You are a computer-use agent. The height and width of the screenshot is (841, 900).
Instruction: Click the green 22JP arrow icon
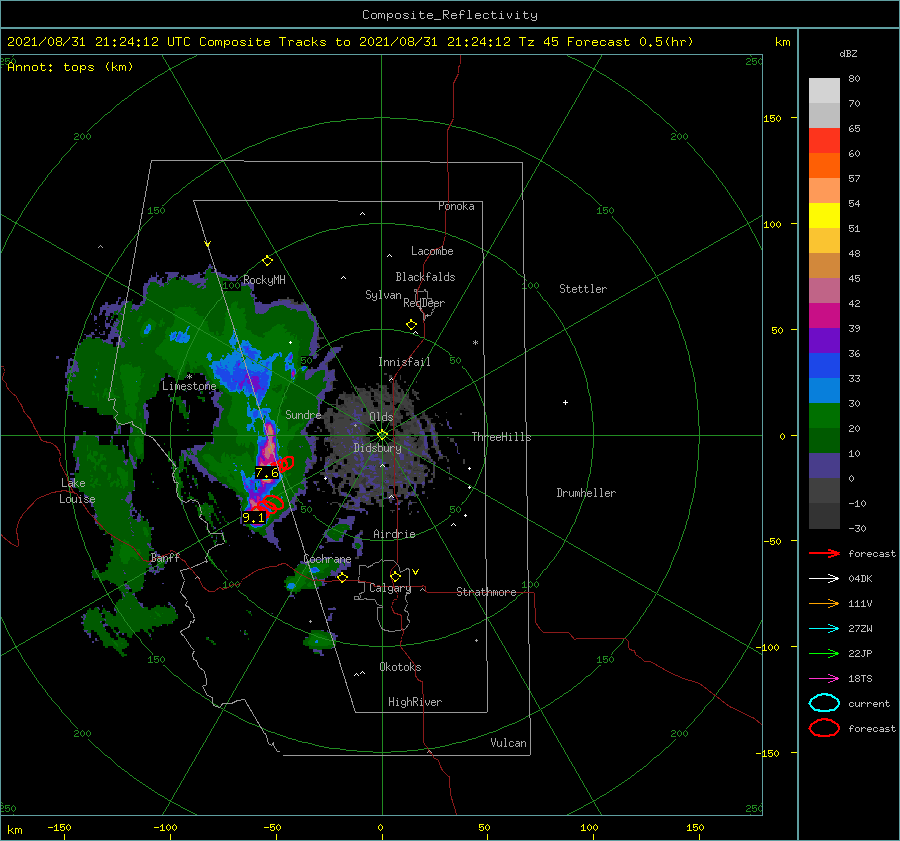click(824, 653)
